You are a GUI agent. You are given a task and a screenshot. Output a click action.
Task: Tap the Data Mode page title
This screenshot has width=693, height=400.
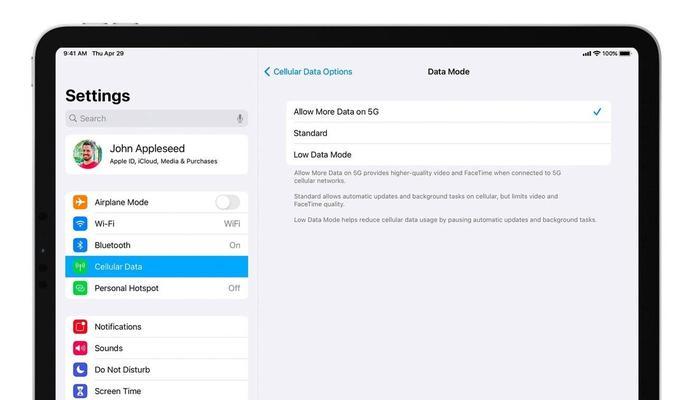click(448, 72)
